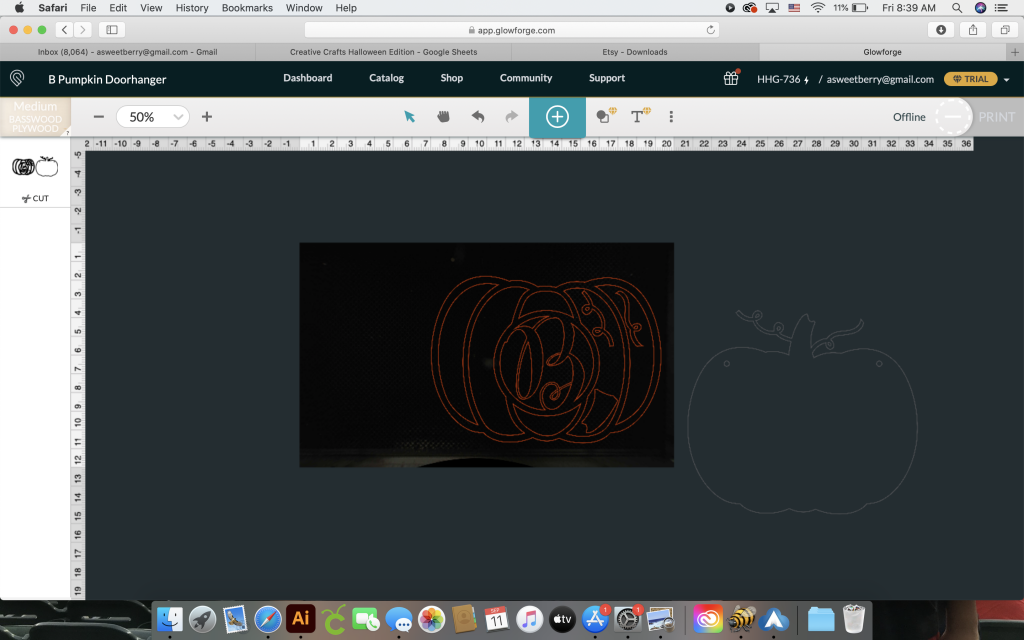Launch Adobe Illustrator from the dock
This screenshot has height=640, width=1024.
coord(300,618)
